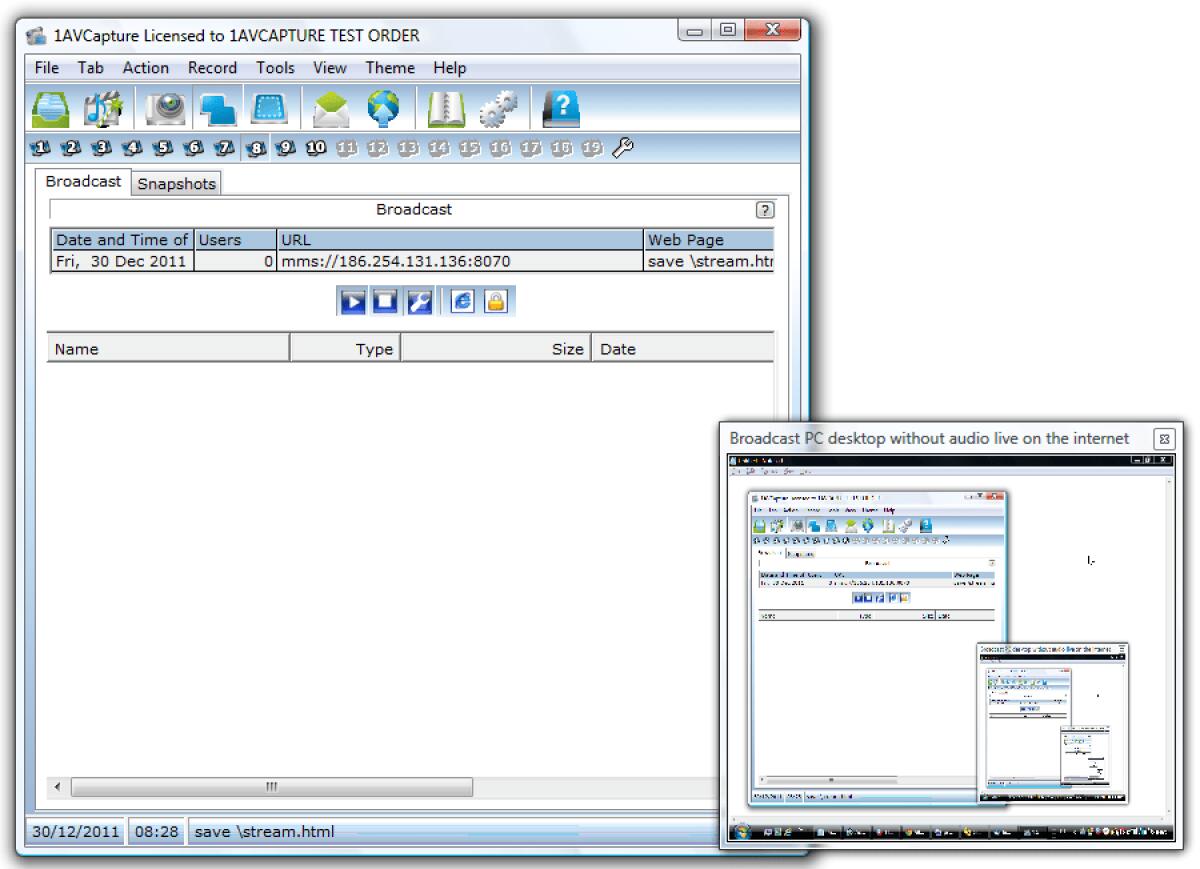Click the horizontal scrollbar below the file list
This screenshot has width=1200, height=869.
click(x=270, y=787)
